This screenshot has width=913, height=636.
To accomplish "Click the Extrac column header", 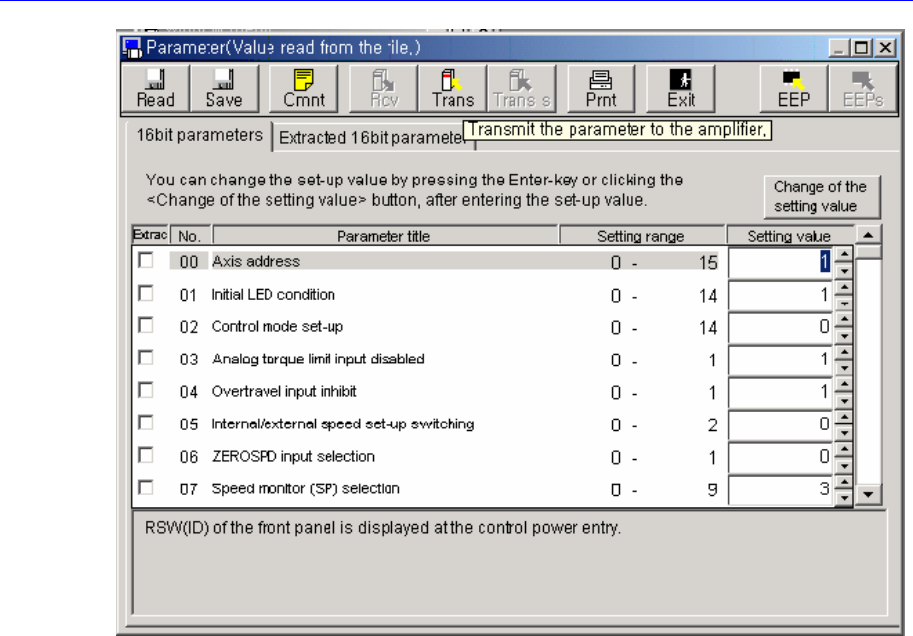I will point(150,235).
